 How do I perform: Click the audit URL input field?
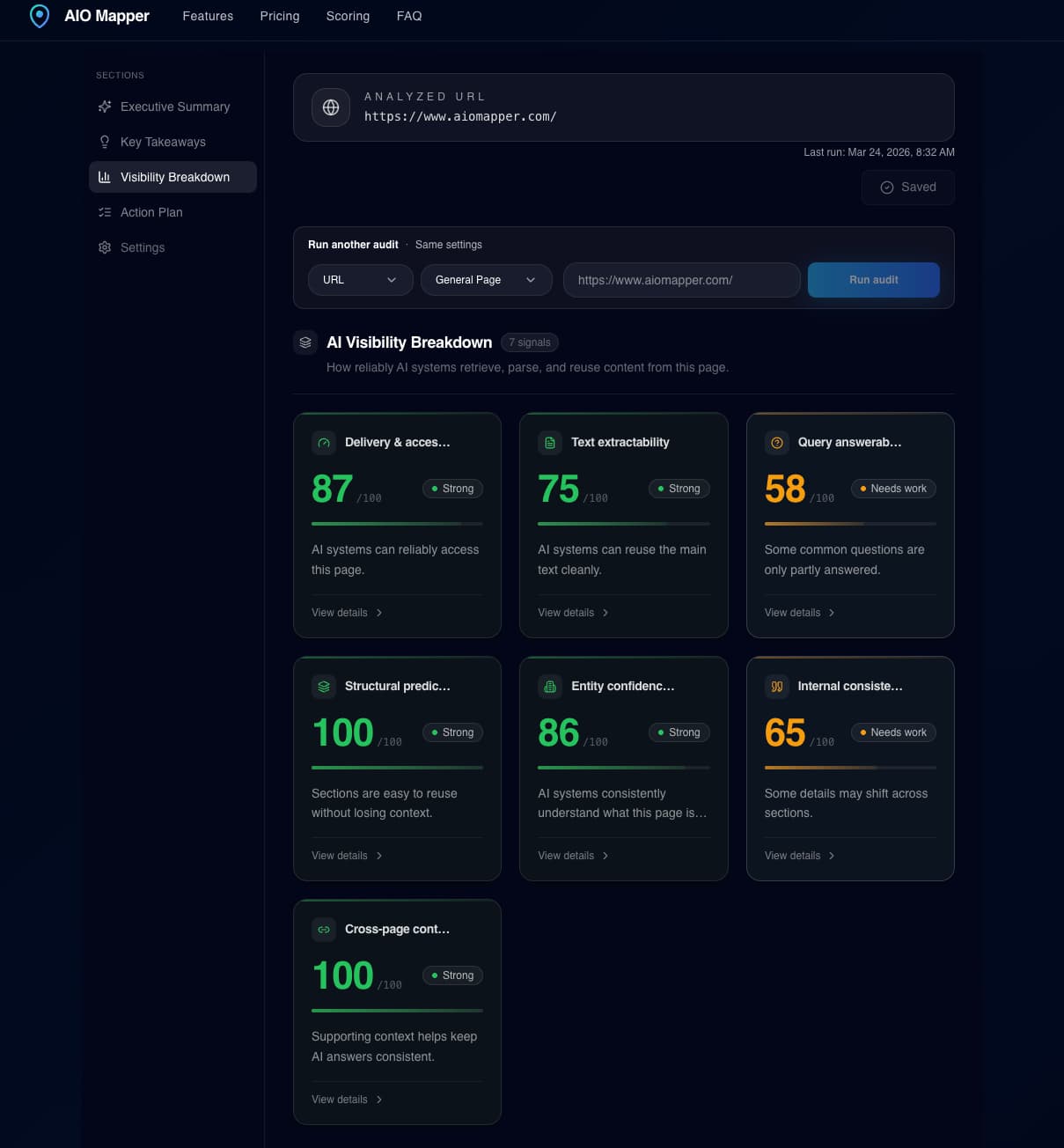pos(681,280)
